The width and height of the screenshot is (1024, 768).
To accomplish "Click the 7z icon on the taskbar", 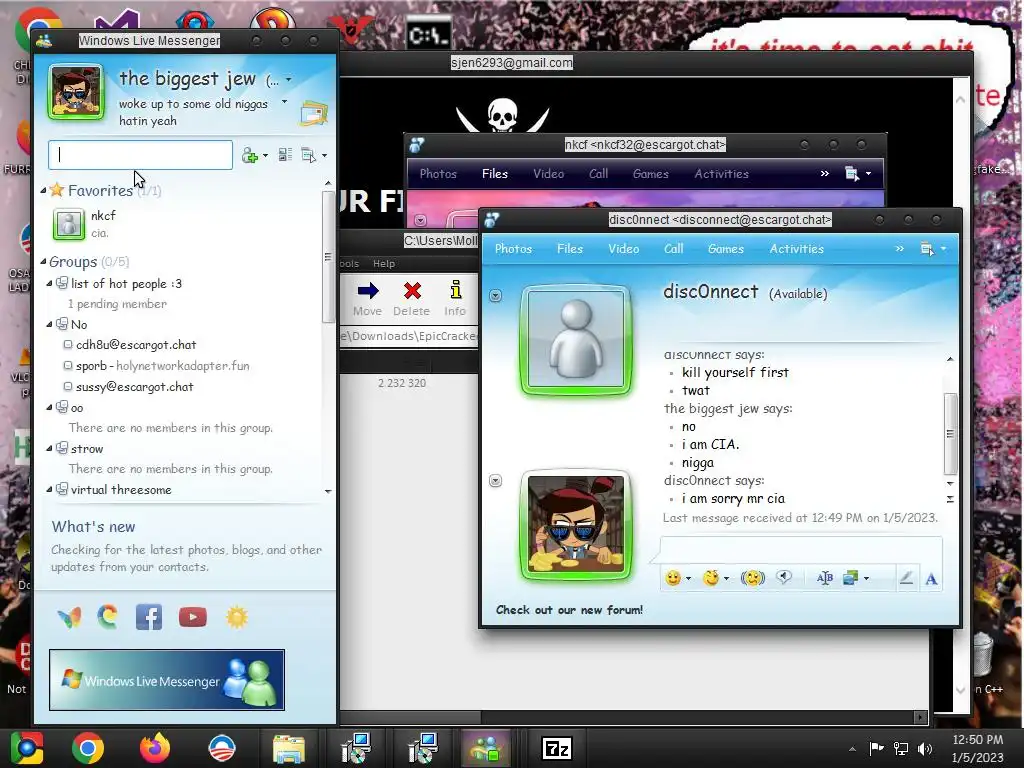I will pyautogui.click(x=556, y=748).
